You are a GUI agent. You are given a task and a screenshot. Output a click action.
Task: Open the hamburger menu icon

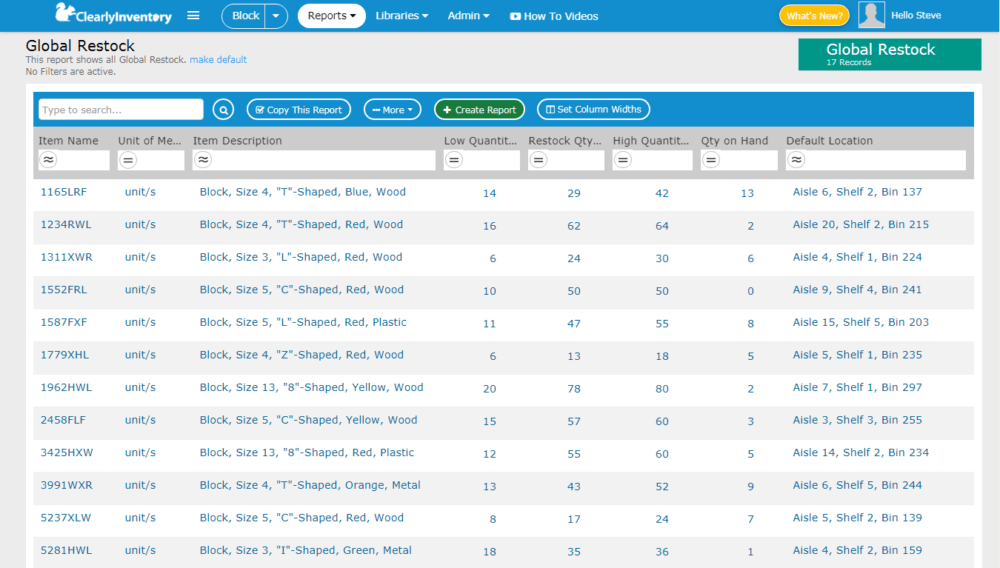pyautogui.click(x=193, y=15)
